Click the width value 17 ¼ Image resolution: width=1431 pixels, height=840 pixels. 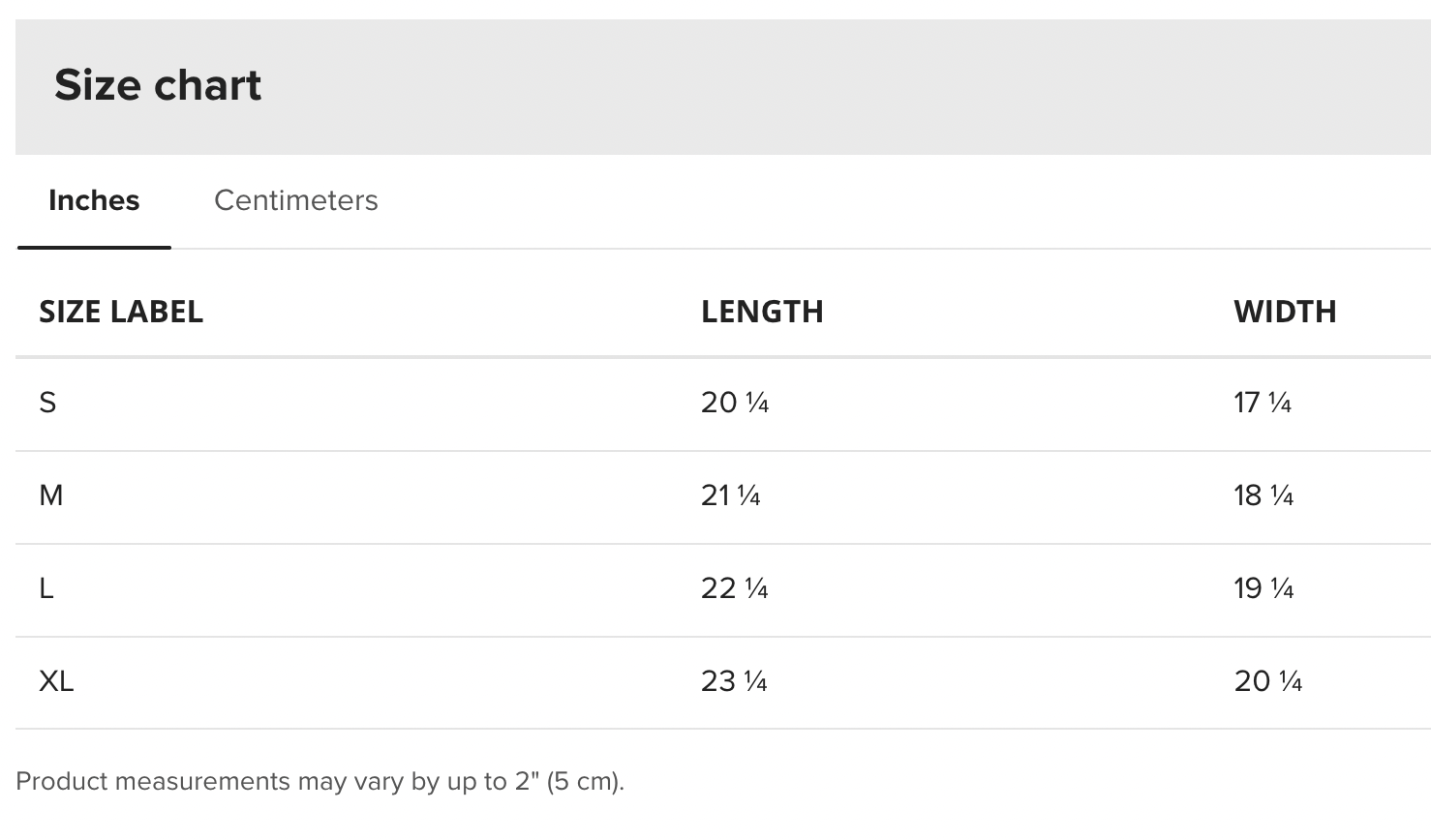click(x=1263, y=403)
